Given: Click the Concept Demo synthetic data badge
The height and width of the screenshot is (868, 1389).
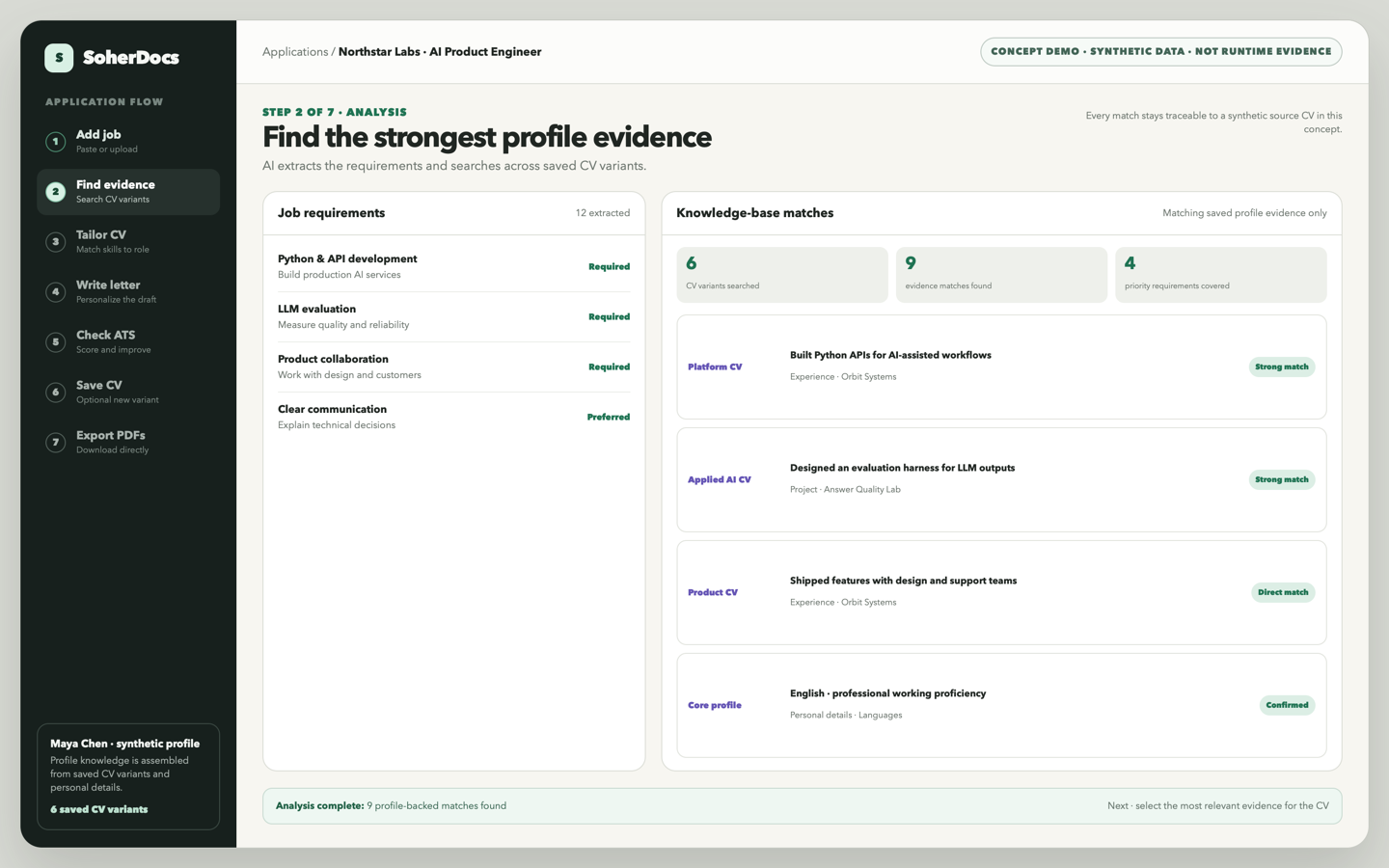Looking at the screenshot, I should point(1161,52).
